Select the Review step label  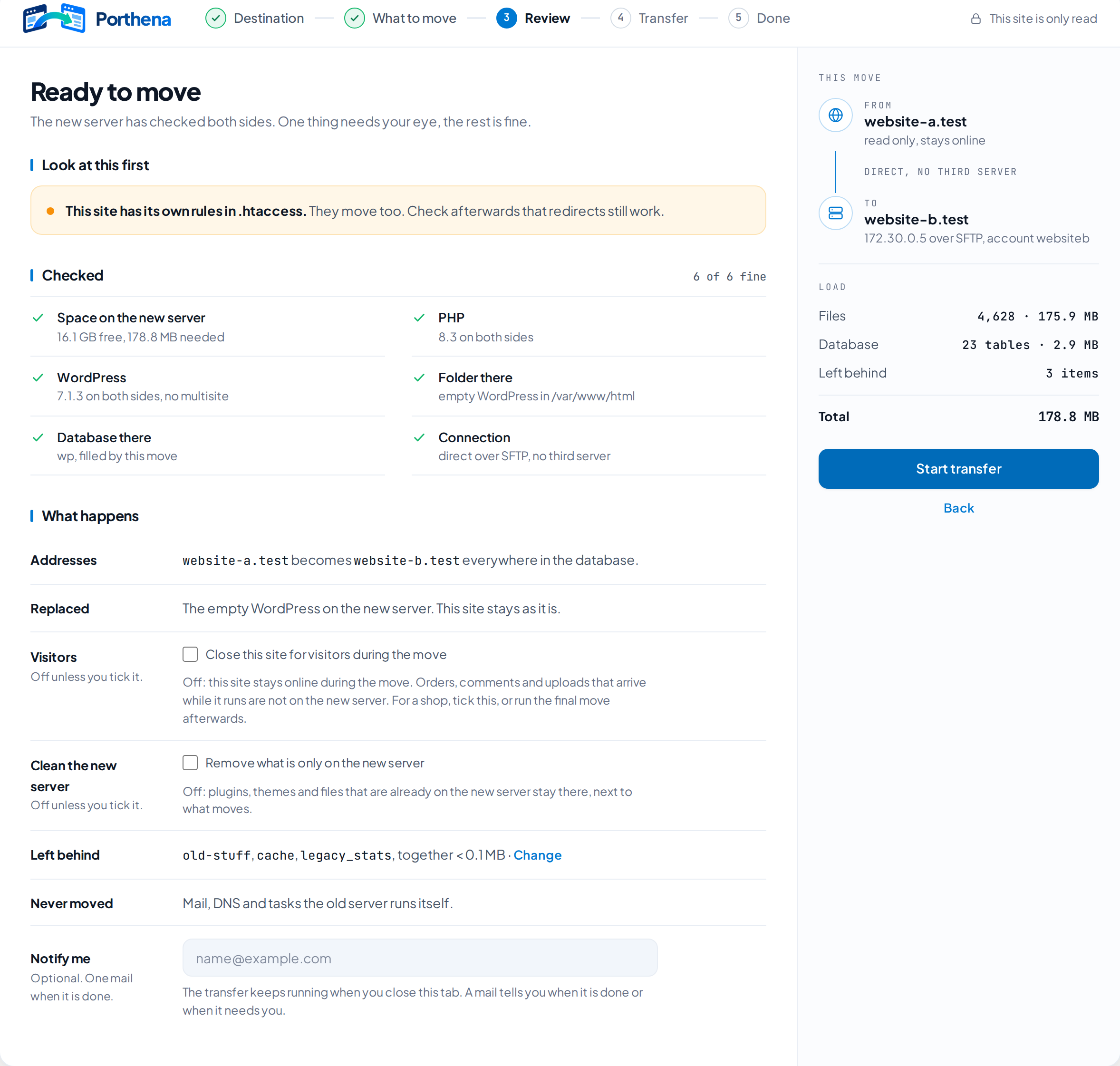click(547, 18)
